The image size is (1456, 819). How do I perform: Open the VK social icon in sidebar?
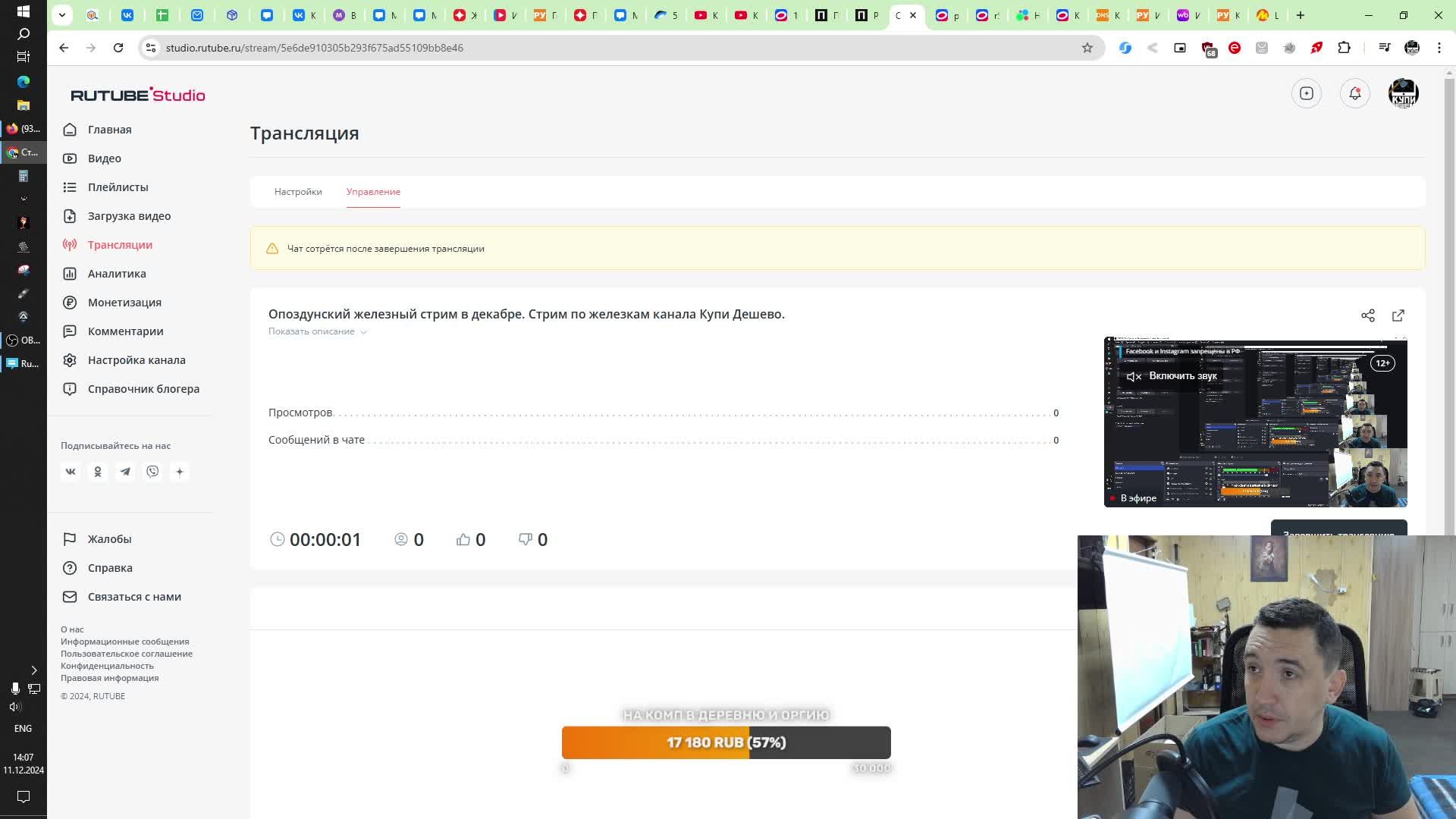[71, 472]
